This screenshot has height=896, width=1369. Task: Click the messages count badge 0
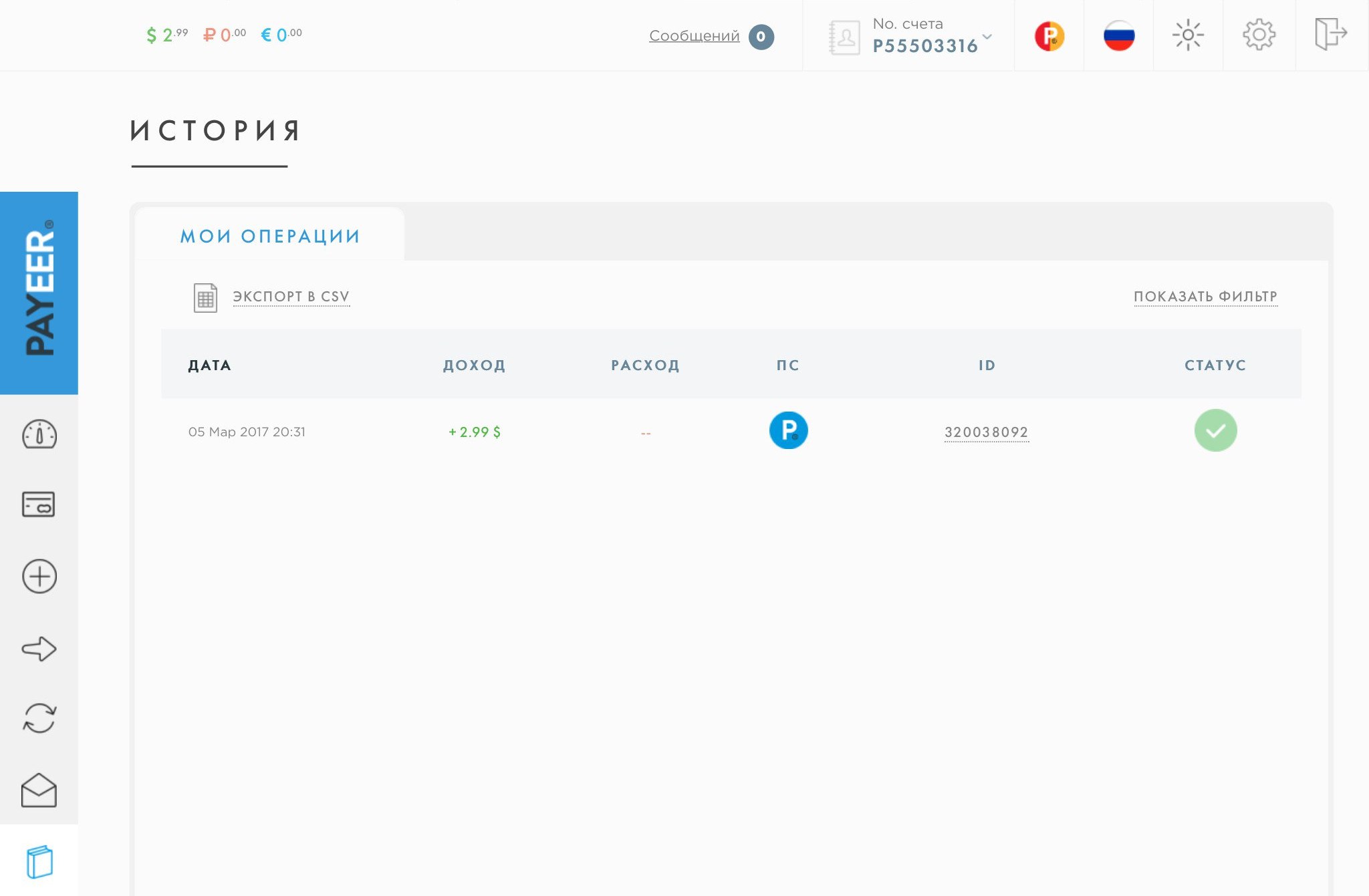(x=761, y=37)
